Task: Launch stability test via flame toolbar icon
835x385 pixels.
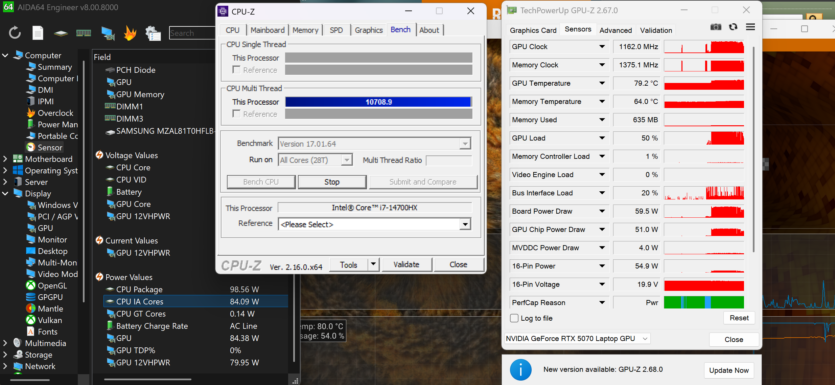Action: click(130, 33)
